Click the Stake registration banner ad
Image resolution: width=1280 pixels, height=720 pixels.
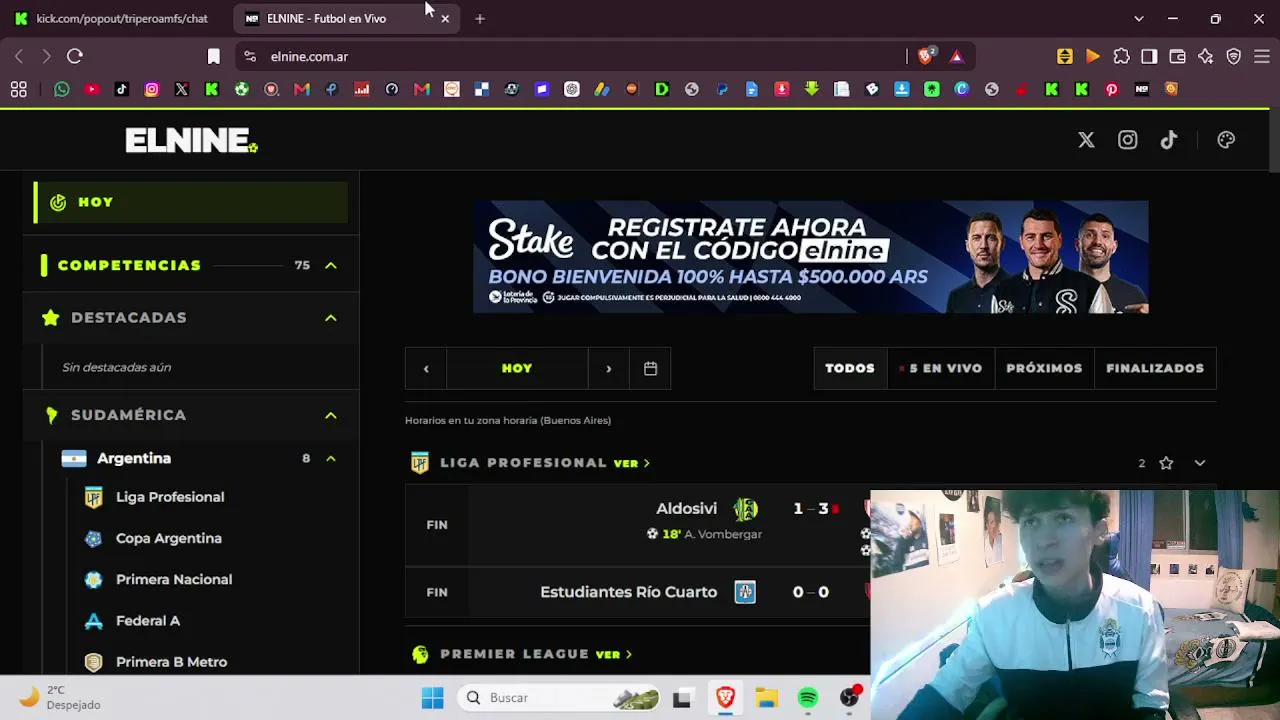point(811,257)
